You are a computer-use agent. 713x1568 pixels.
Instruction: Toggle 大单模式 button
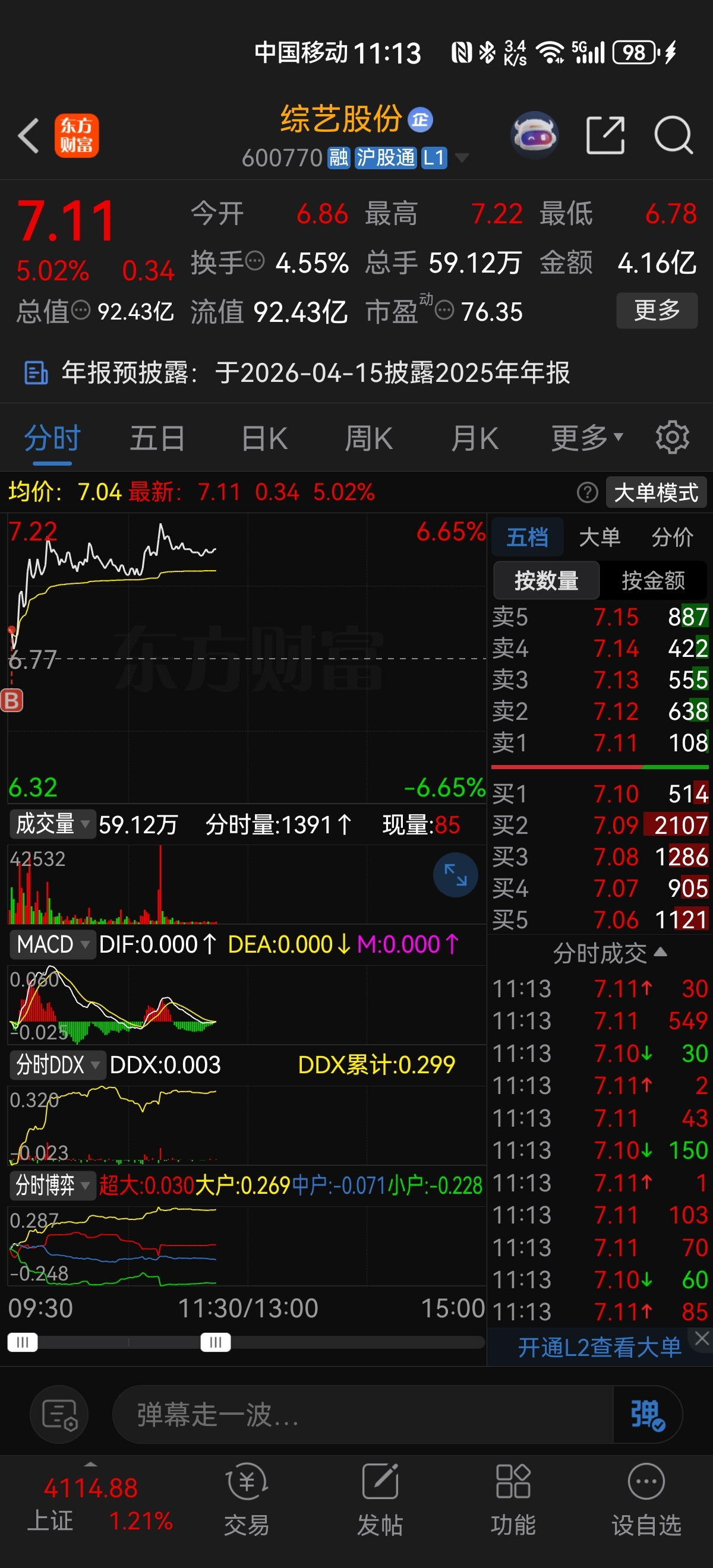(x=657, y=492)
